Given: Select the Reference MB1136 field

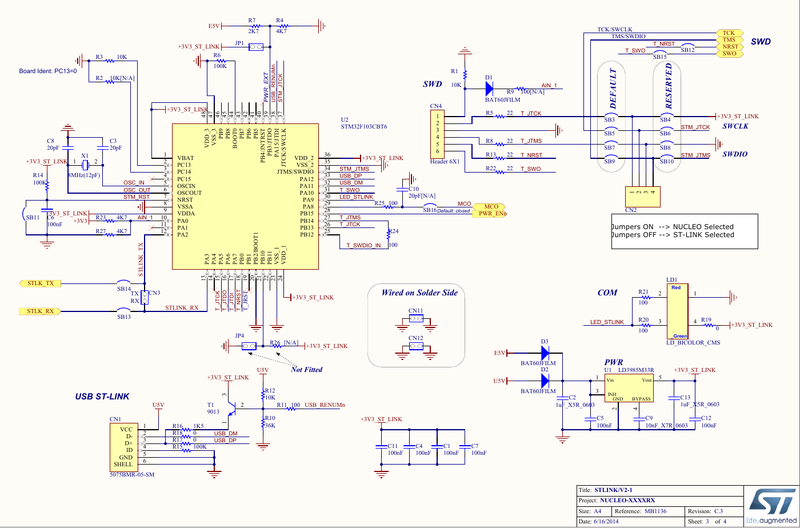Looking at the screenshot, I should coord(646,511).
